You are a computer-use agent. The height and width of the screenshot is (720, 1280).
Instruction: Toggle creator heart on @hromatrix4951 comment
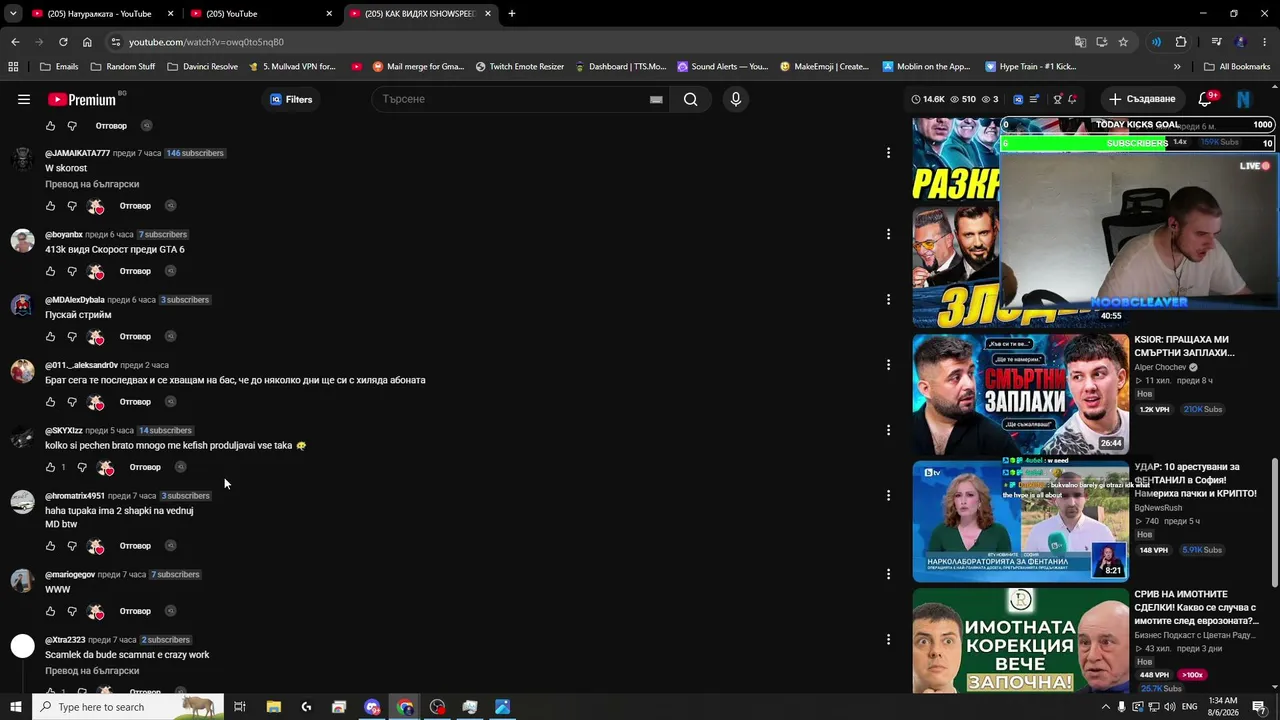pos(95,546)
